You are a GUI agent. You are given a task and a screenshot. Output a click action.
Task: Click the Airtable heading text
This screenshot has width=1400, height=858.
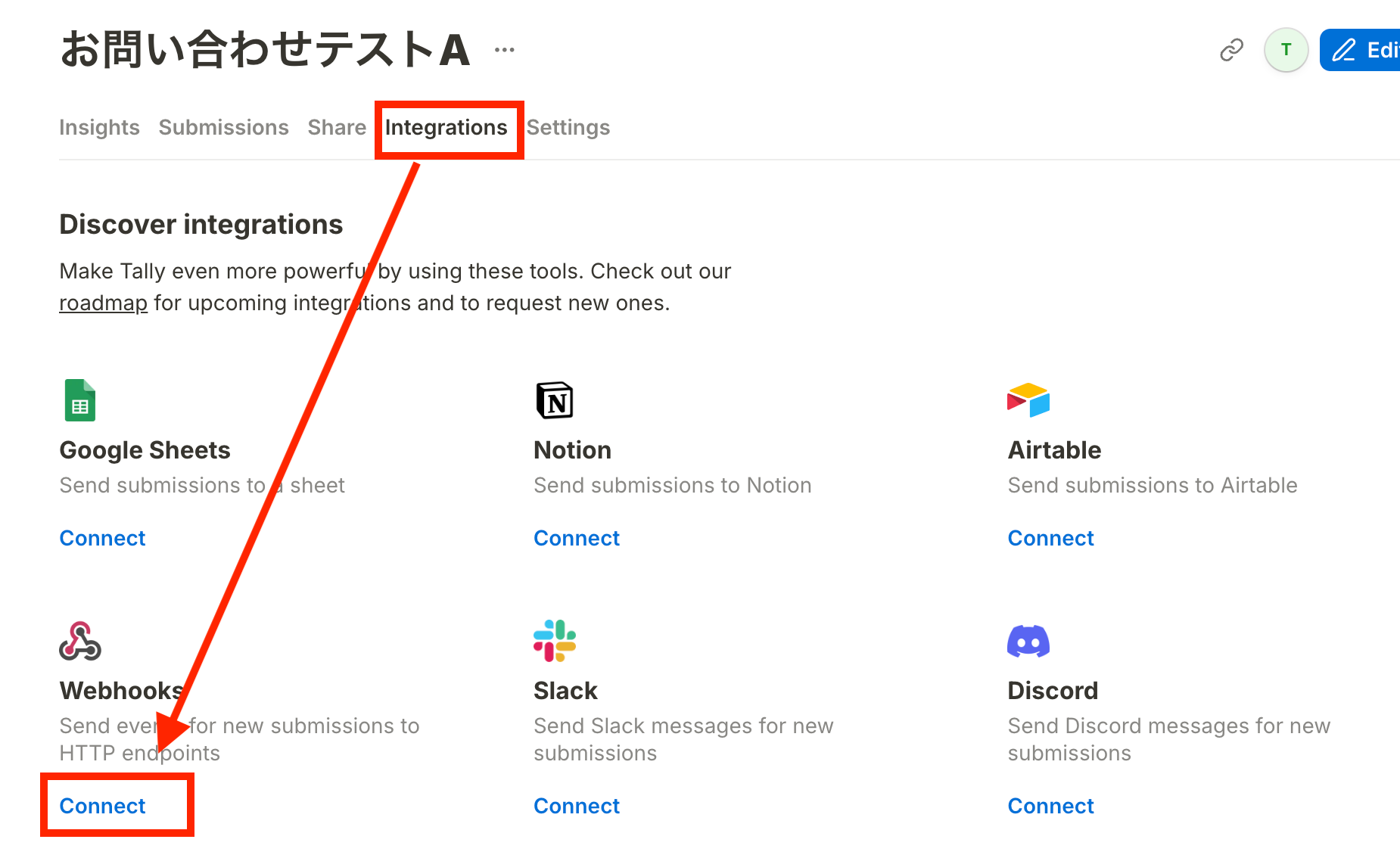tap(1054, 450)
